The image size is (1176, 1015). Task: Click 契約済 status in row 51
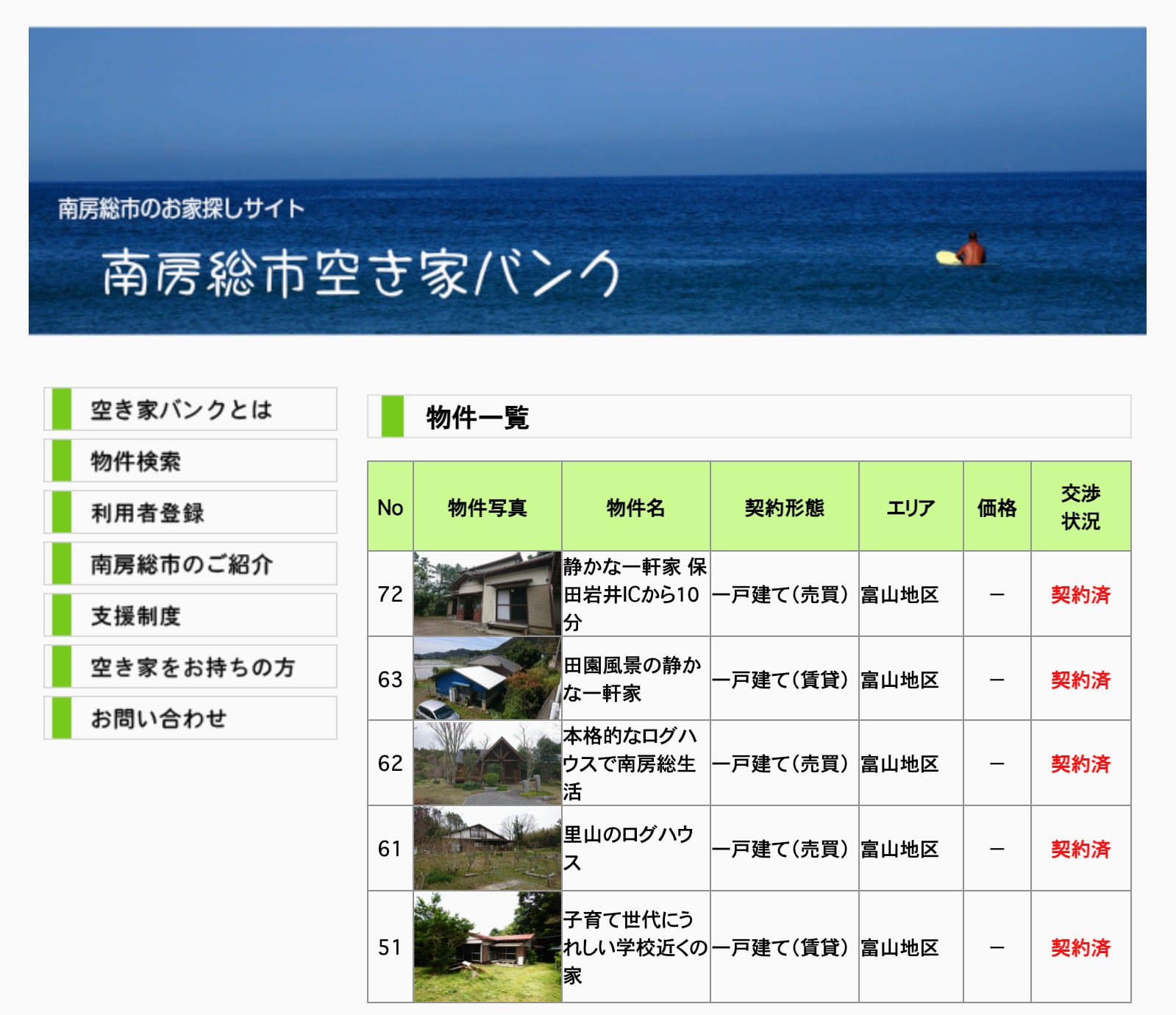[1080, 947]
